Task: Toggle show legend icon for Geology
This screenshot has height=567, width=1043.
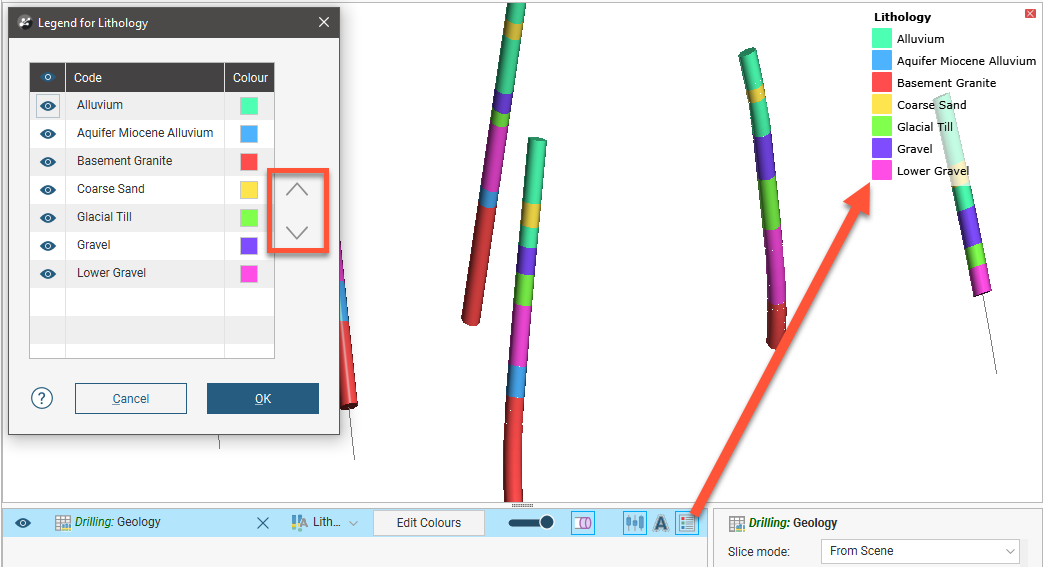Action: (686, 523)
